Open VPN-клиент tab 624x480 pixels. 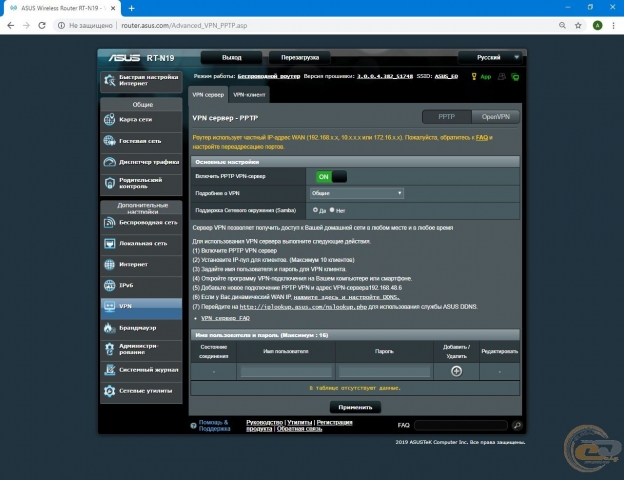[x=249, y=95]
